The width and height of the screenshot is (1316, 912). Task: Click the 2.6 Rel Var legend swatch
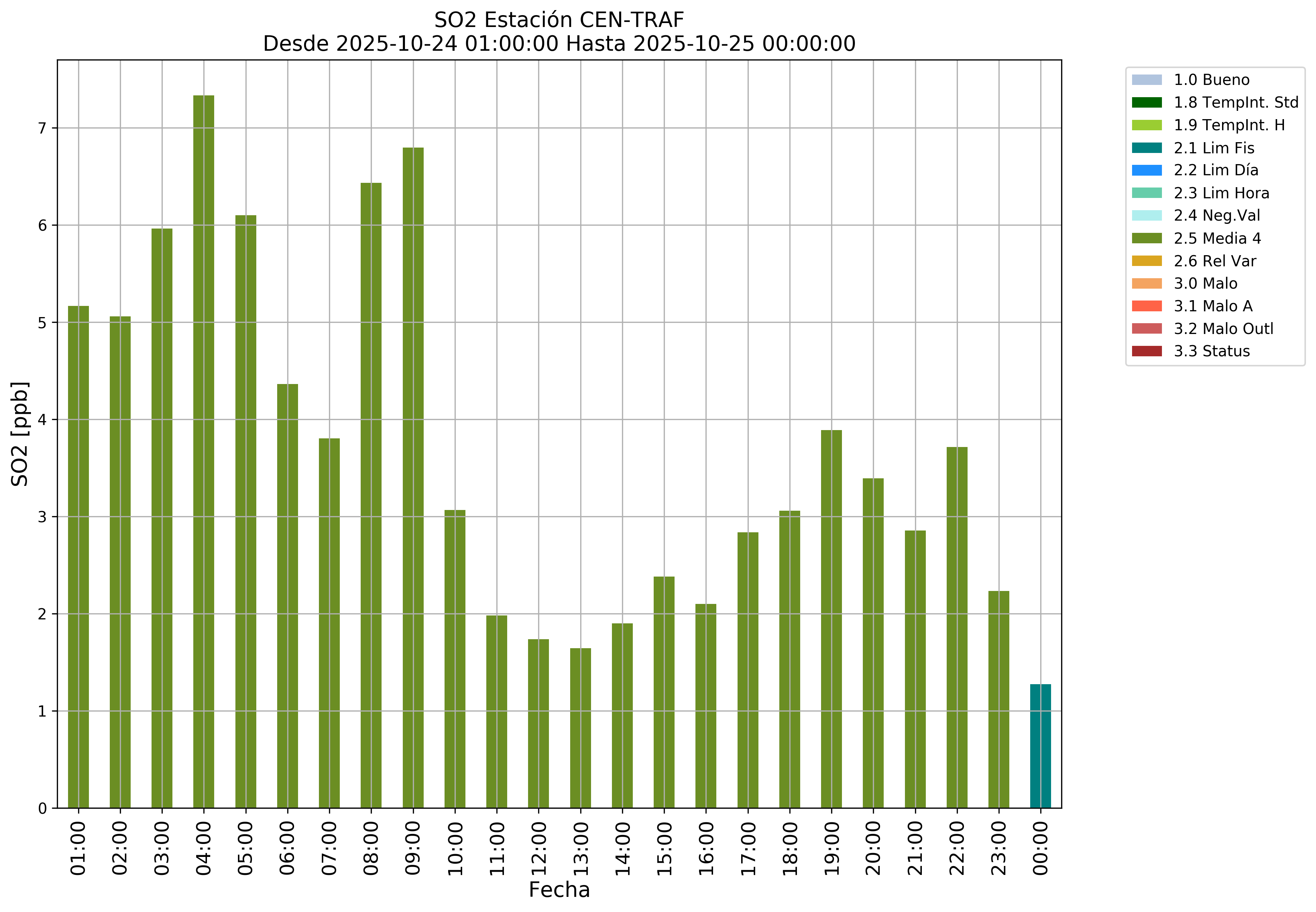coord(1146,261)
